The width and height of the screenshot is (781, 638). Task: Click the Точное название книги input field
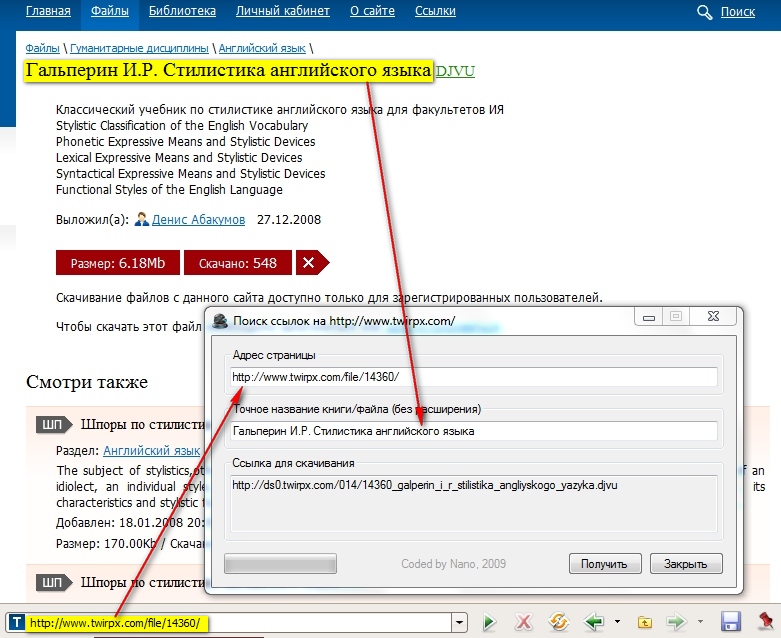pyautogui.click(x=473, y=431)
